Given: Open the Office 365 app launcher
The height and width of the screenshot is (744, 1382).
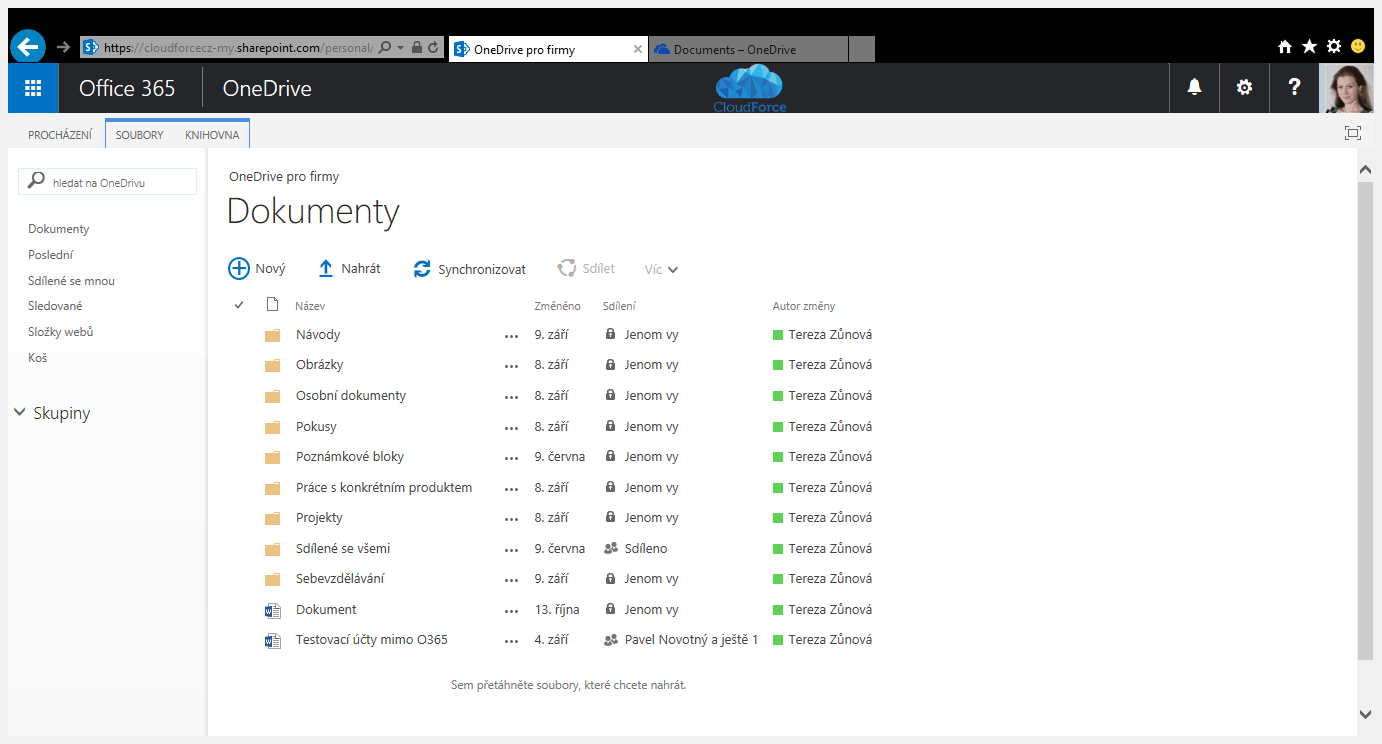Looking at the screenshot, I should click(x=32, y=88).
